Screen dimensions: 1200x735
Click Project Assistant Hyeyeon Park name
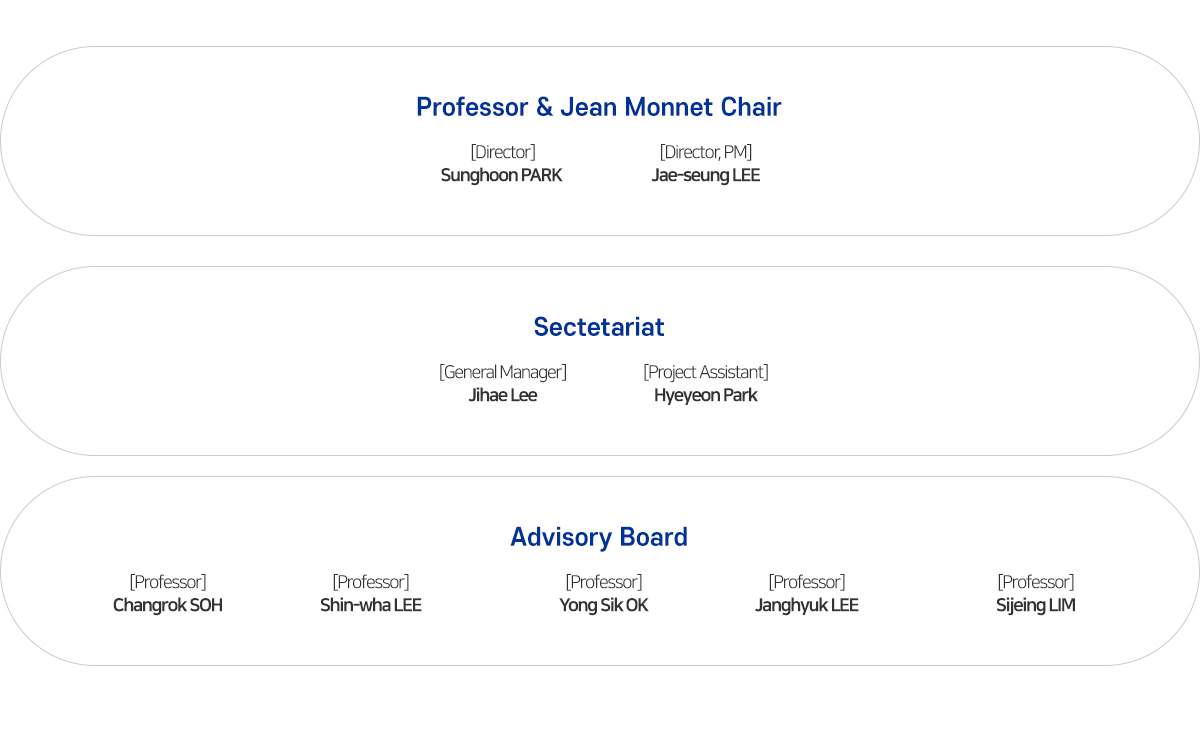coord(705,395)
